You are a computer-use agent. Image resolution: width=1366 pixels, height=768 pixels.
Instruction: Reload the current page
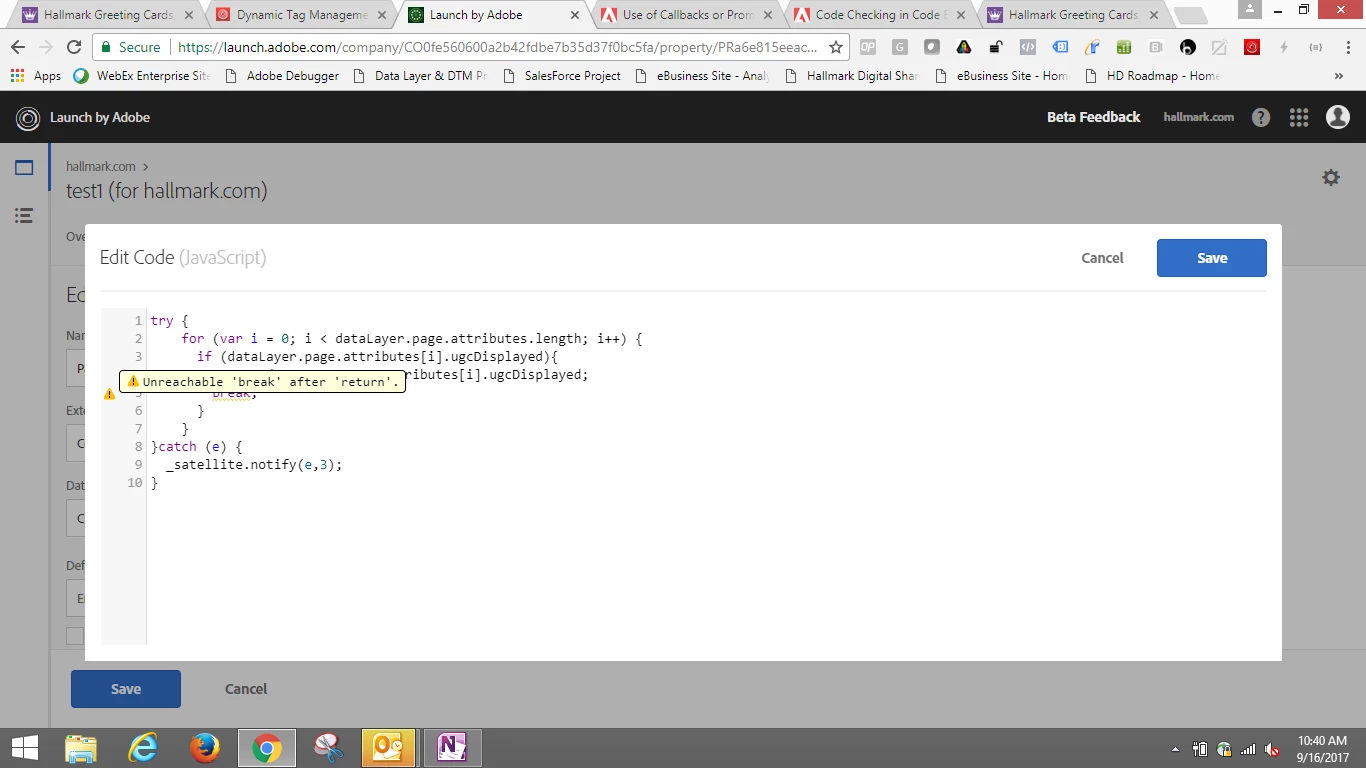coord(74,47)
